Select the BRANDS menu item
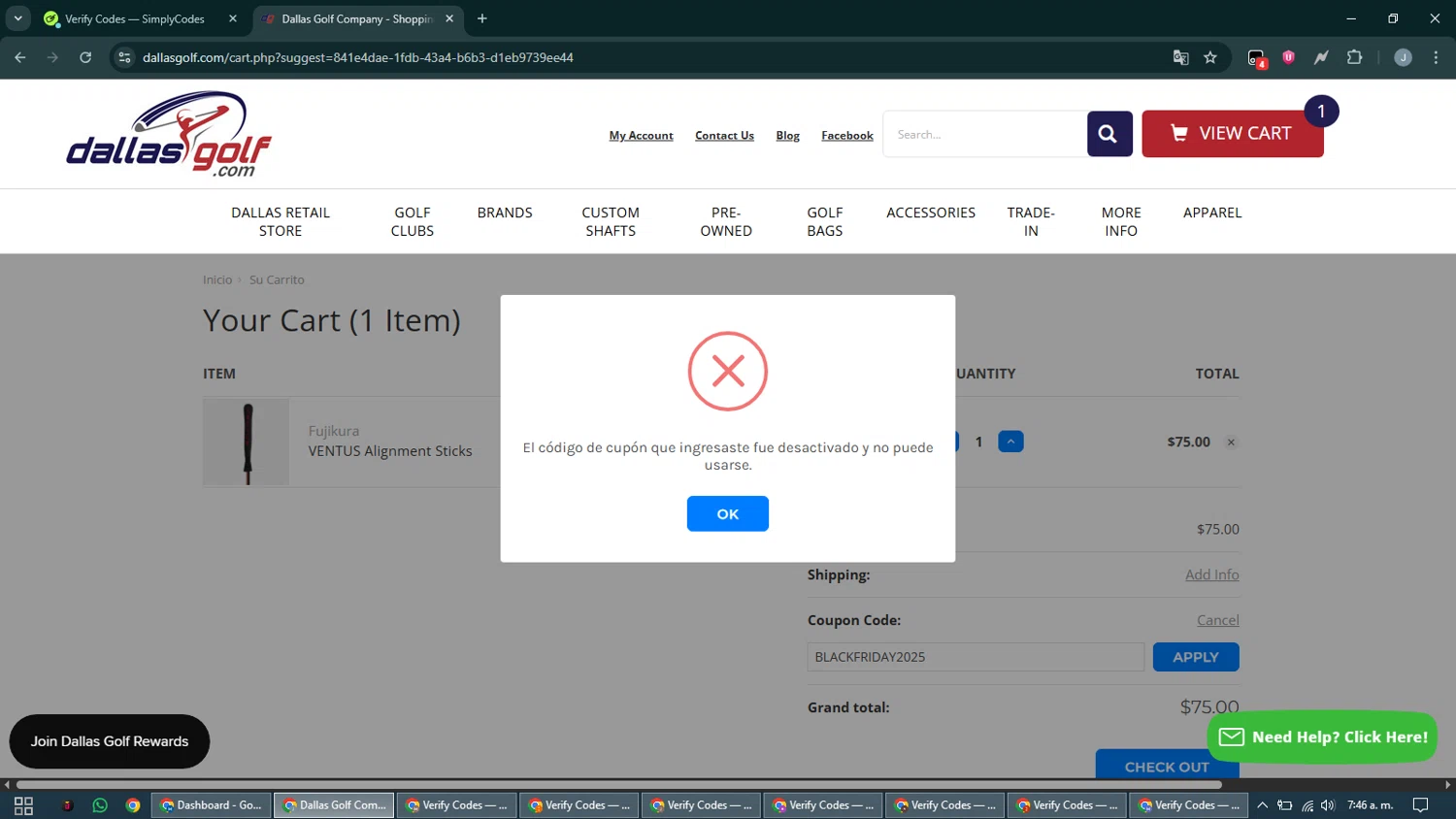 click(505, 213)
